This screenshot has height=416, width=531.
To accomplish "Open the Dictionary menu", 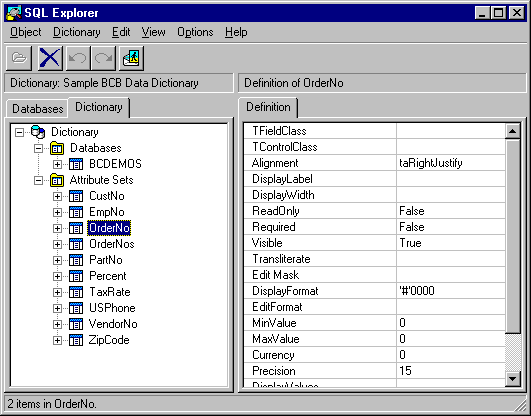I will click(x=77, y=32).
